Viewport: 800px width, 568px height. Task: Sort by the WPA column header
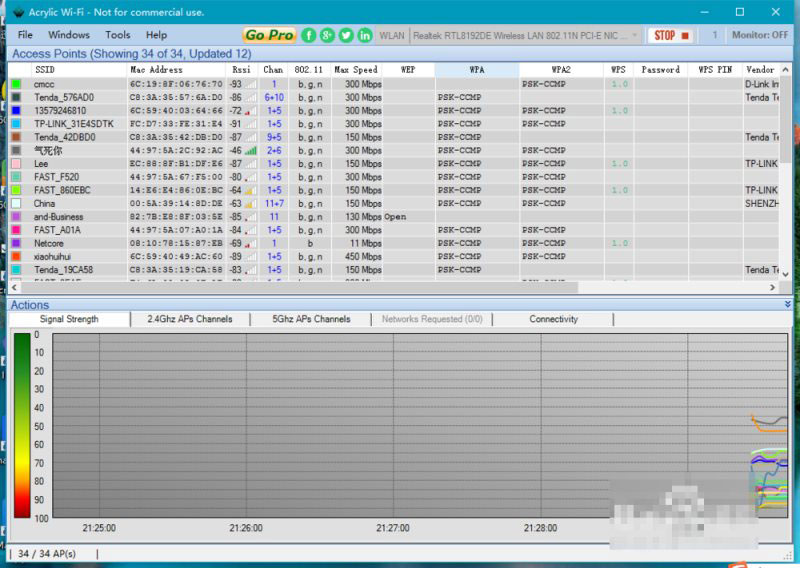click(477, 69)
